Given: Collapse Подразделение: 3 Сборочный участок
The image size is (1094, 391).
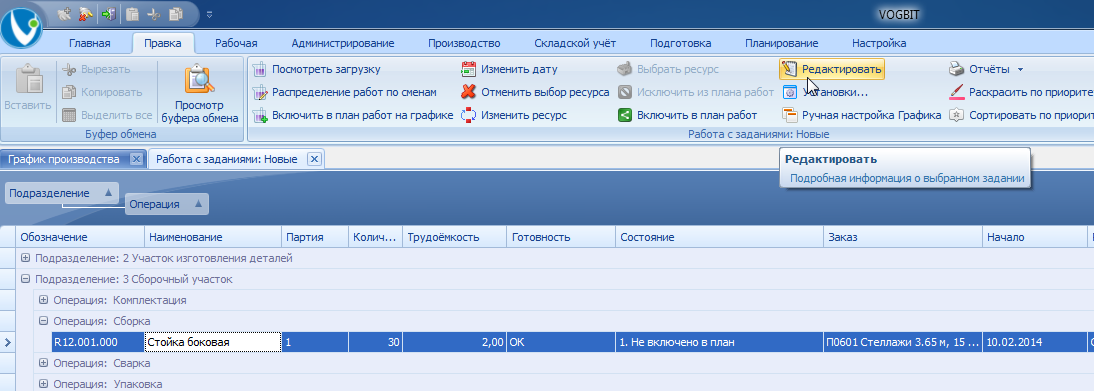Looking at the screenshot, I should [26, 279].
